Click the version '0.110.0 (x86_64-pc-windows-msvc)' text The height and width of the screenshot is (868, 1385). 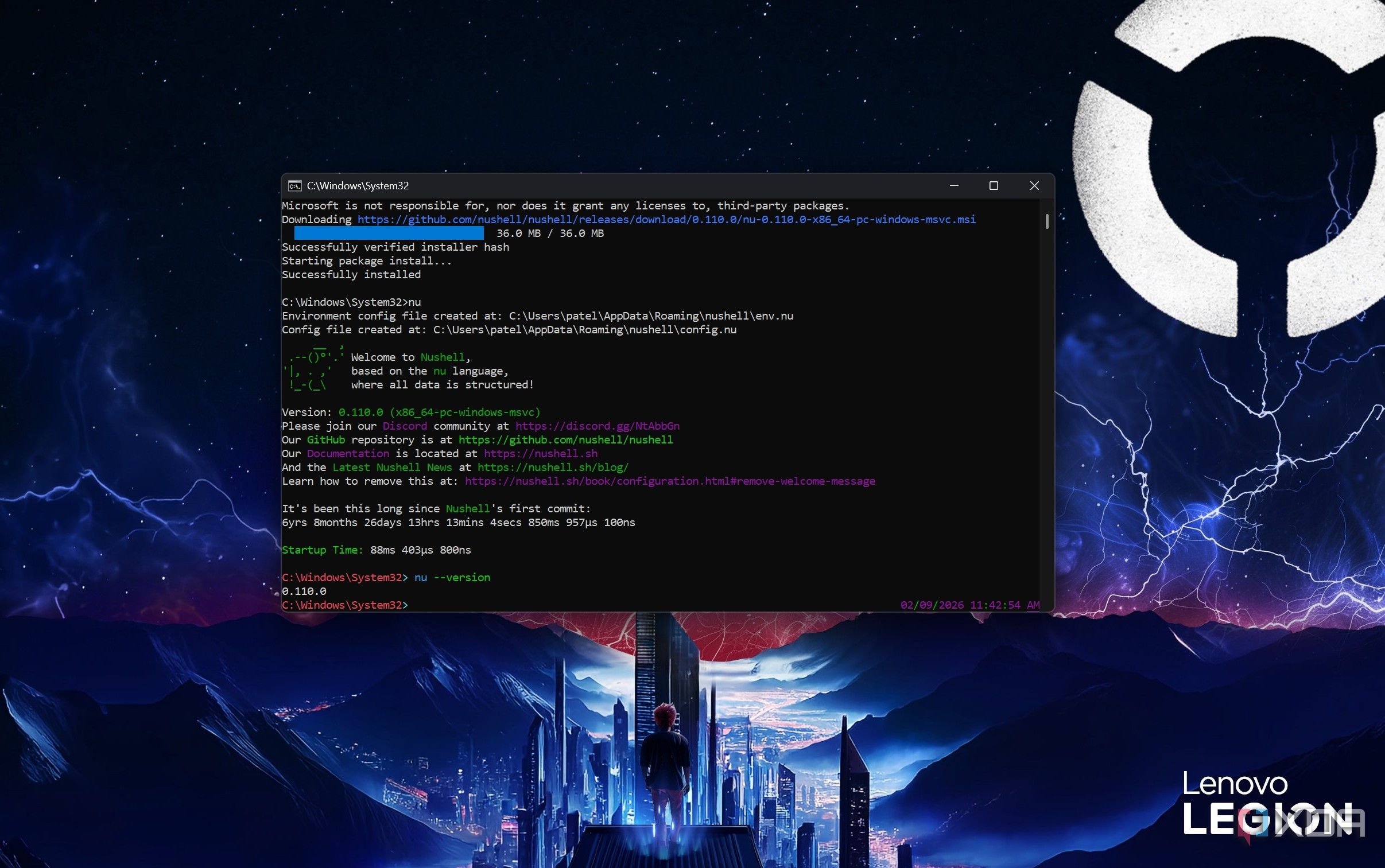(439, 412)
